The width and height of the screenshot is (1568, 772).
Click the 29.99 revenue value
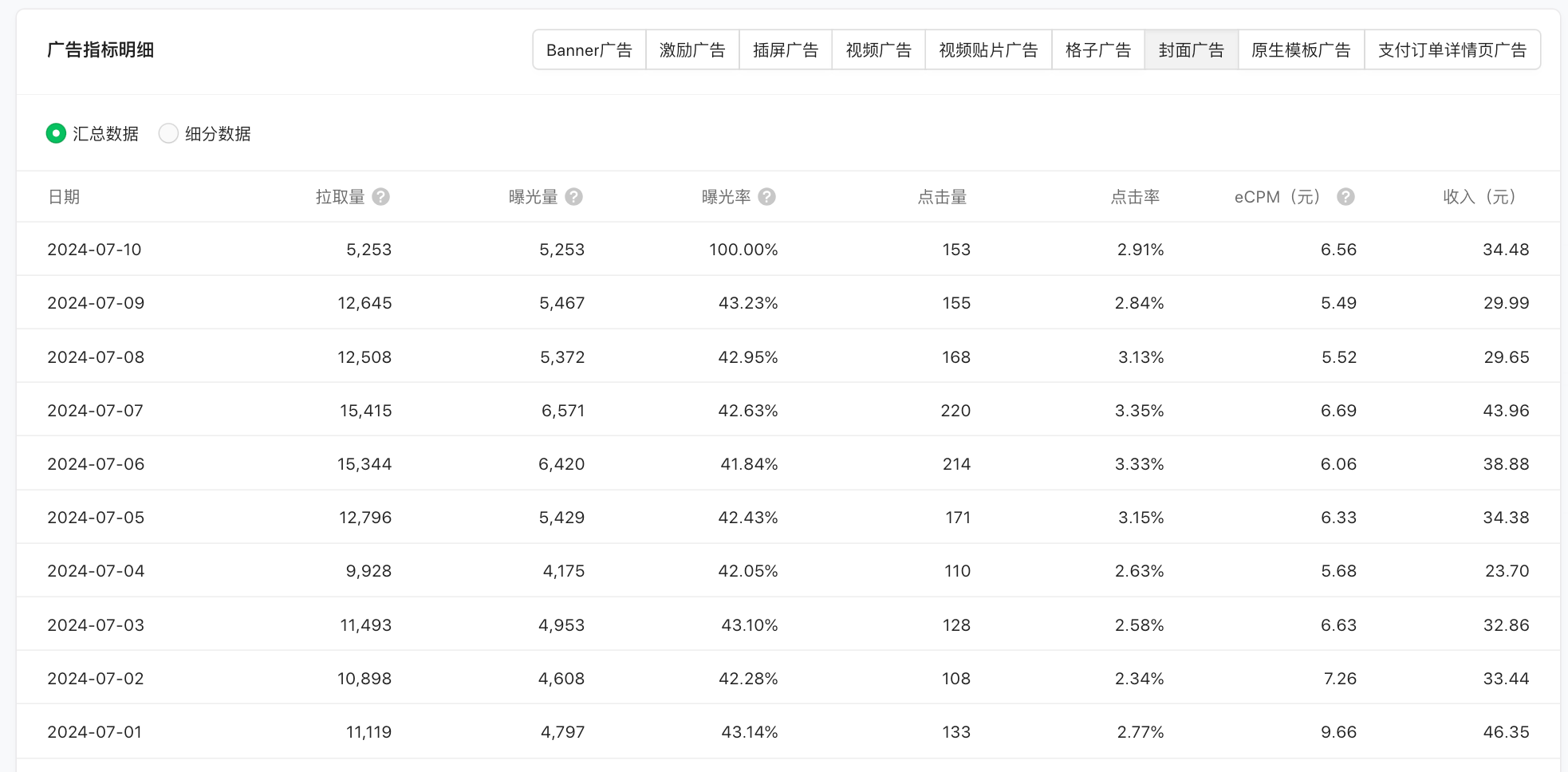click(x=1507, y=303)
